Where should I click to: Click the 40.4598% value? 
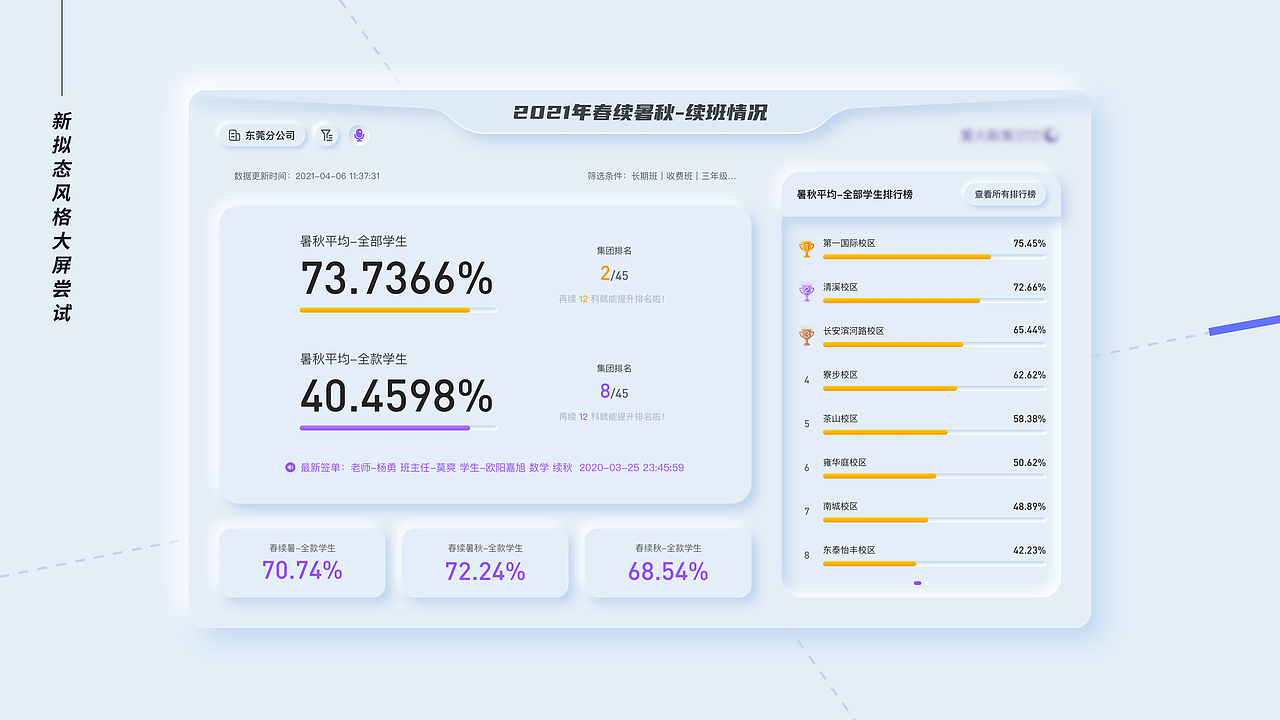[x=397, y=397]
